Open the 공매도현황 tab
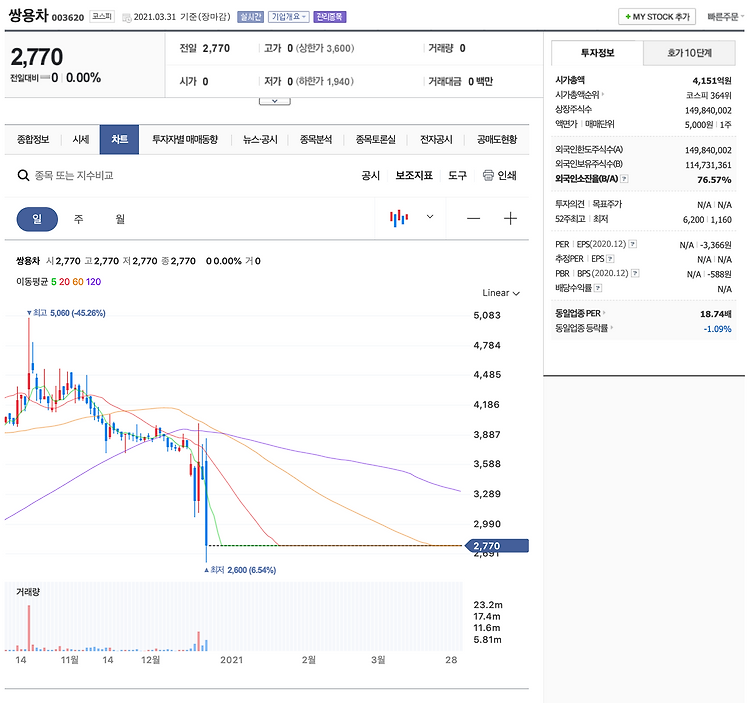 [x=497, y=139]
